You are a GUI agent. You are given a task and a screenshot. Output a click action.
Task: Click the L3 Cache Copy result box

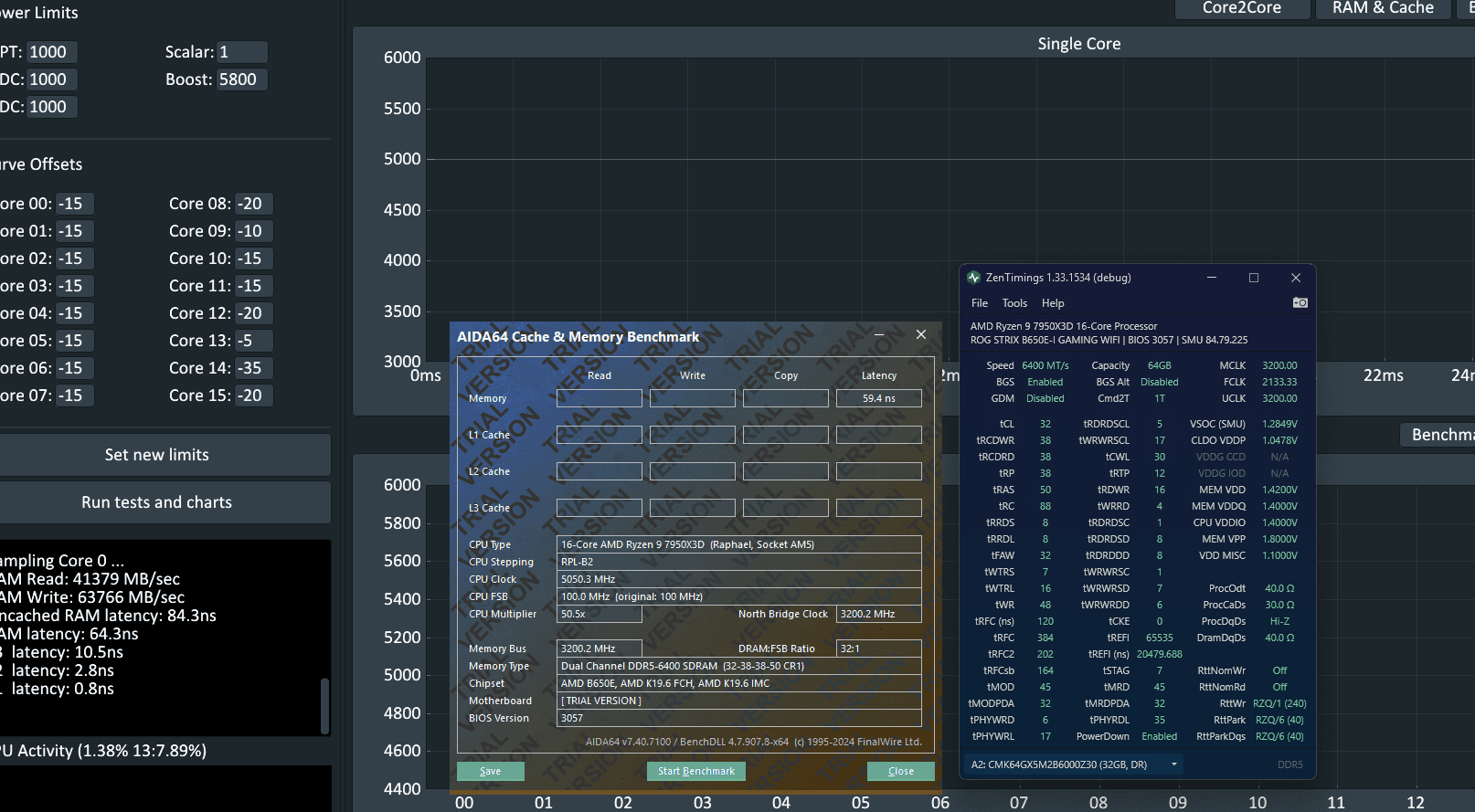click(x=786, y=508)
